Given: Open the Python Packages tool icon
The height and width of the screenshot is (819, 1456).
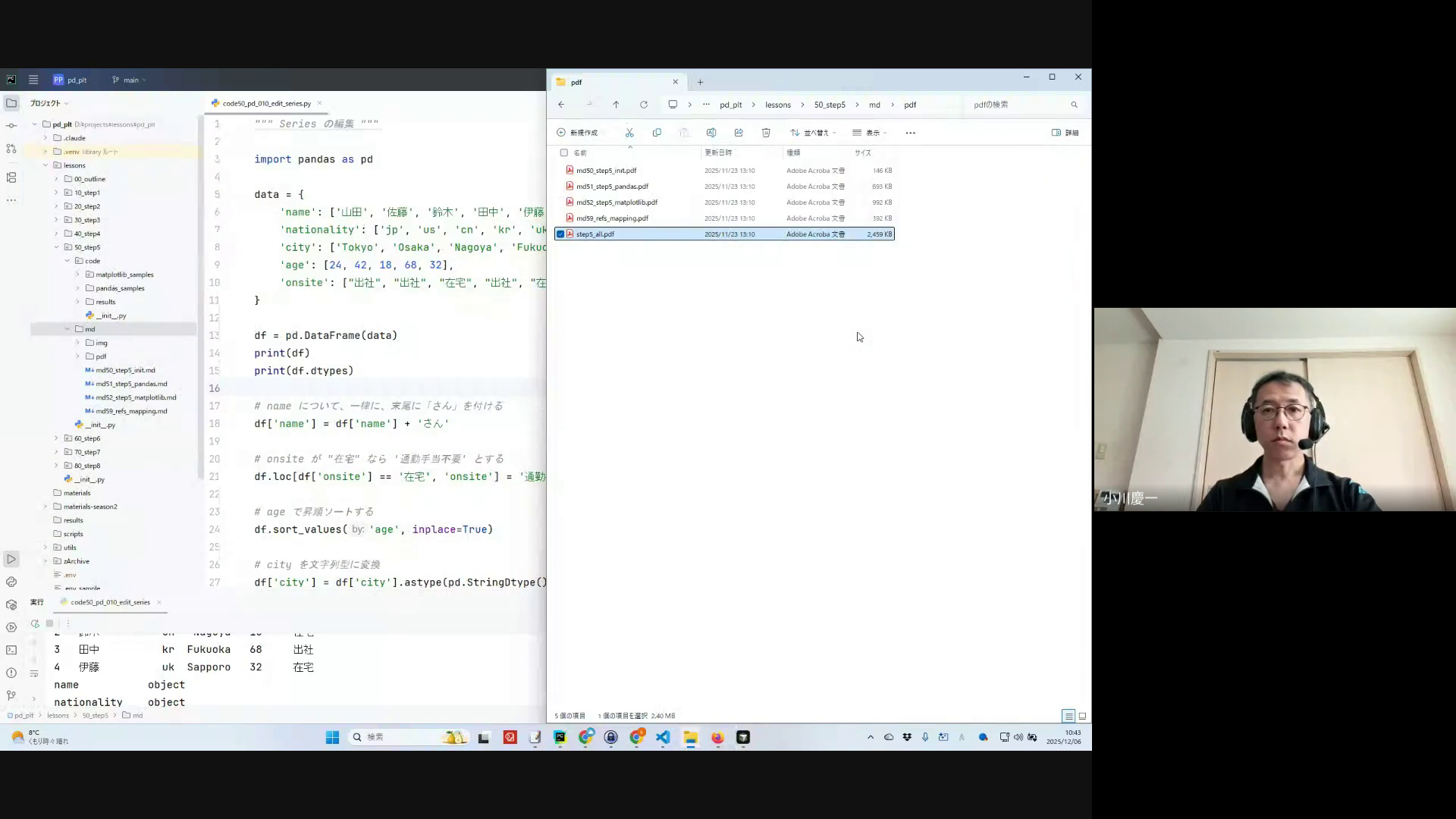Looking at the screenshot, I should (x=11, y=604).
